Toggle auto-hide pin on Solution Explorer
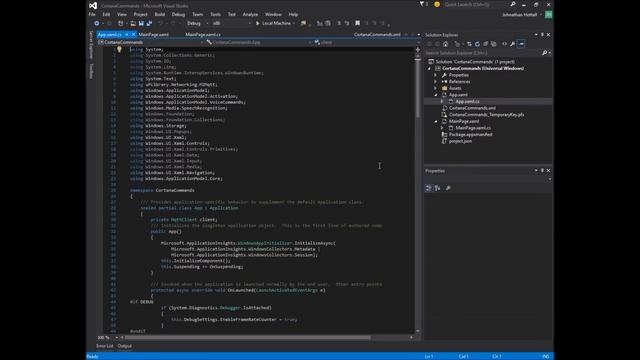The height and width of the screenshot is (360, 640). [x=542, y=35]
